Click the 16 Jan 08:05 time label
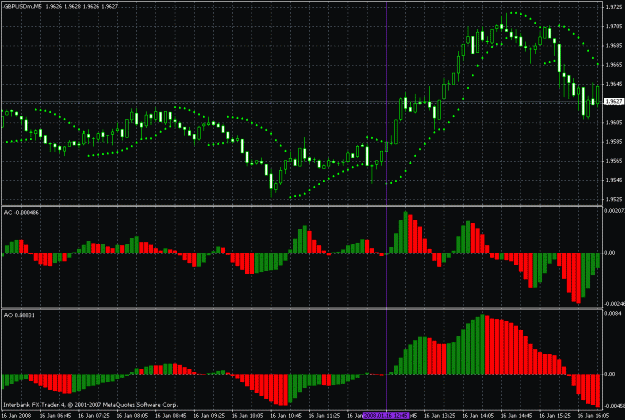The height and width of the screenshot is (420, 625). click(x=132, y=416)
